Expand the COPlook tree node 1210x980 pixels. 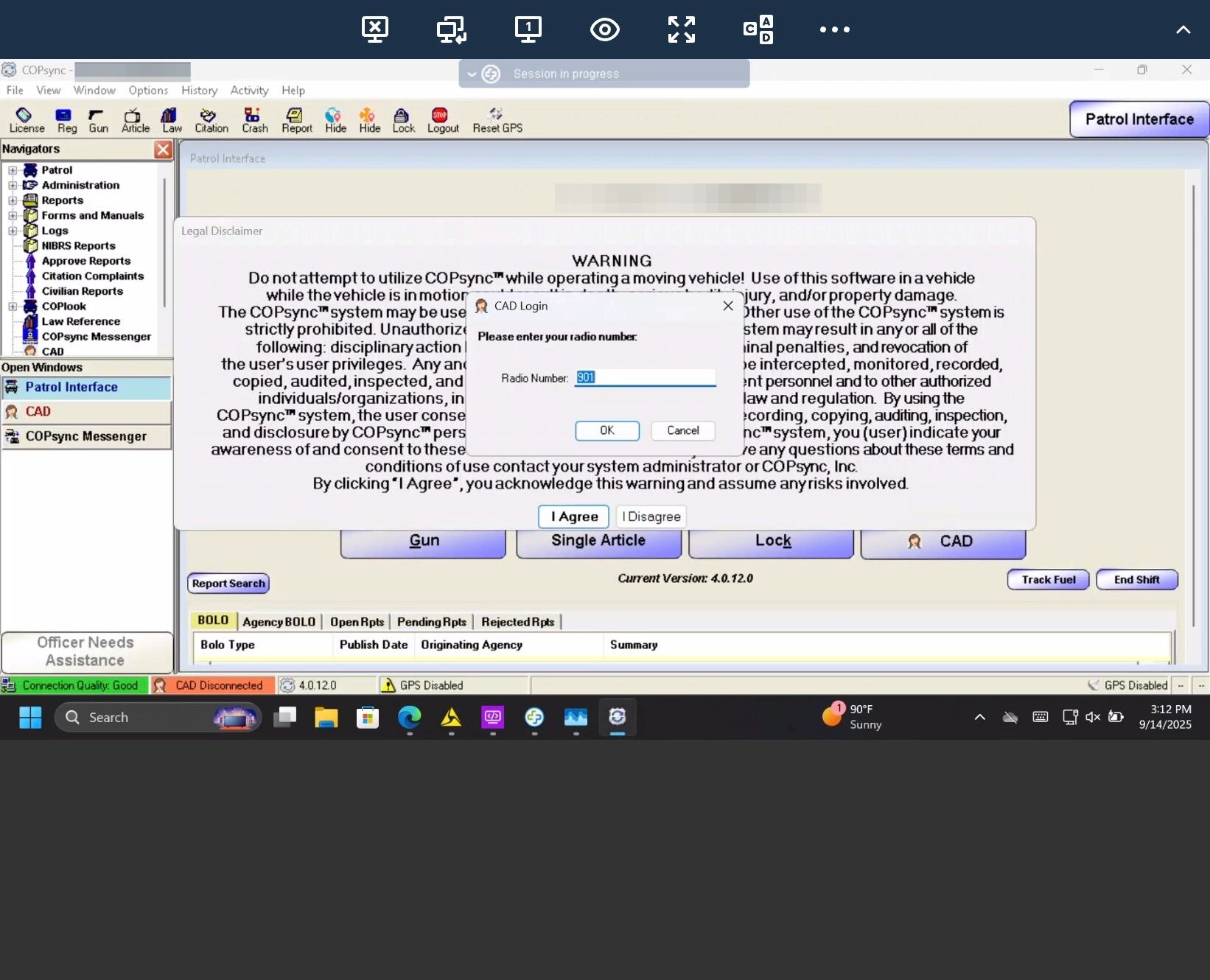click(13, 307)
